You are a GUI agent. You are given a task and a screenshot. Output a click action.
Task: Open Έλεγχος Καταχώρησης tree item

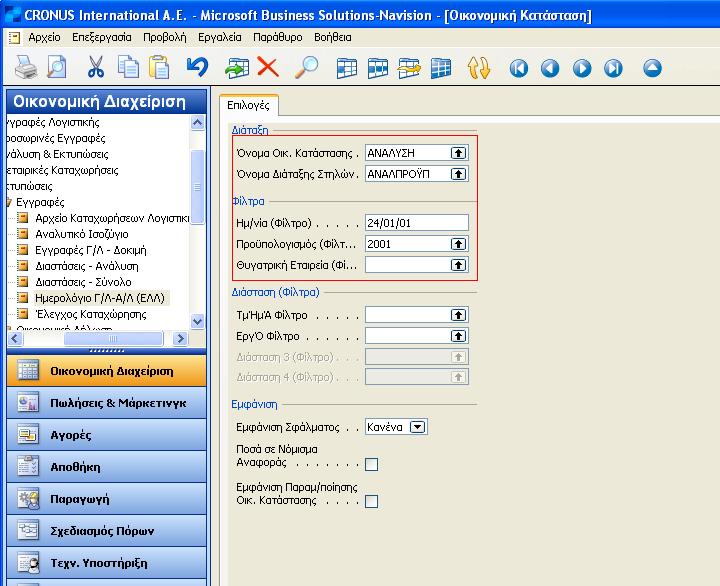click(91, 315)
